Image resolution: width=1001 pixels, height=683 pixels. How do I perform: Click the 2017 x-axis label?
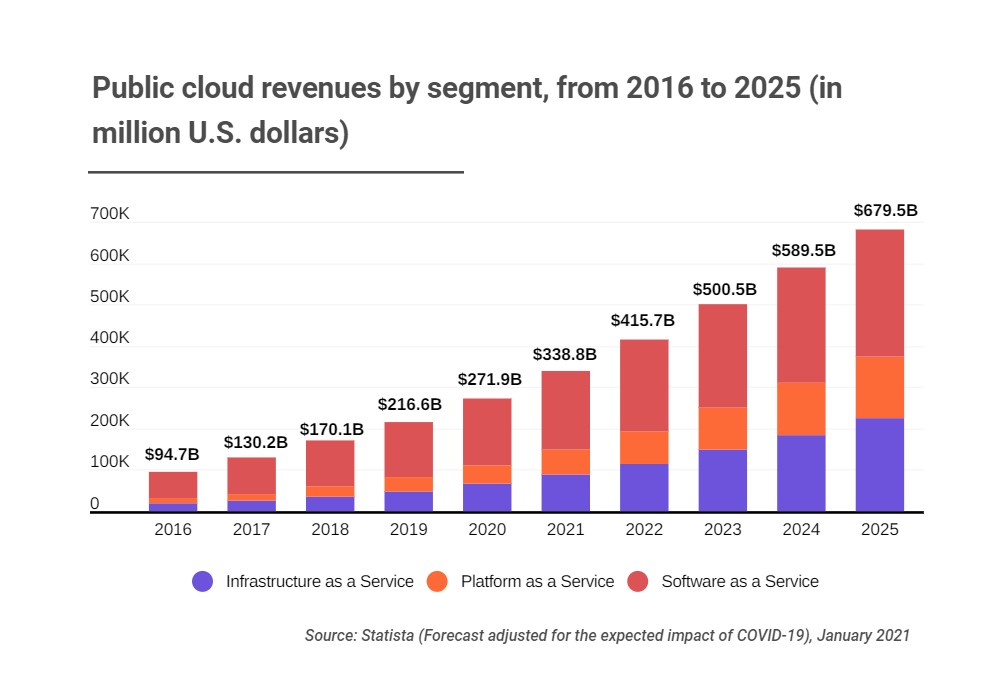pos(252,529)
